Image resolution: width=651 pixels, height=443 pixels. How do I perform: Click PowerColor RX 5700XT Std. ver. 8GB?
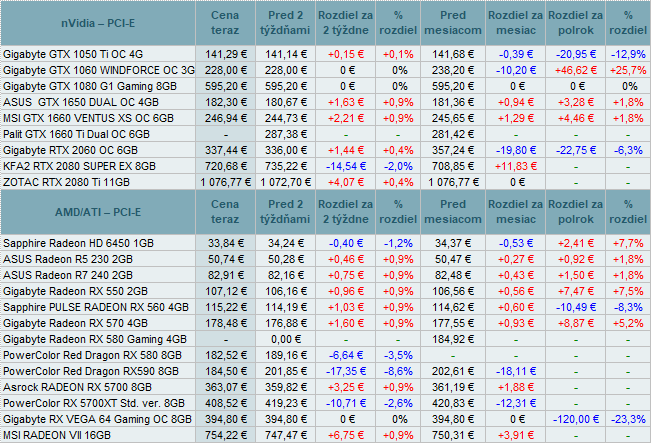point(94,403)
